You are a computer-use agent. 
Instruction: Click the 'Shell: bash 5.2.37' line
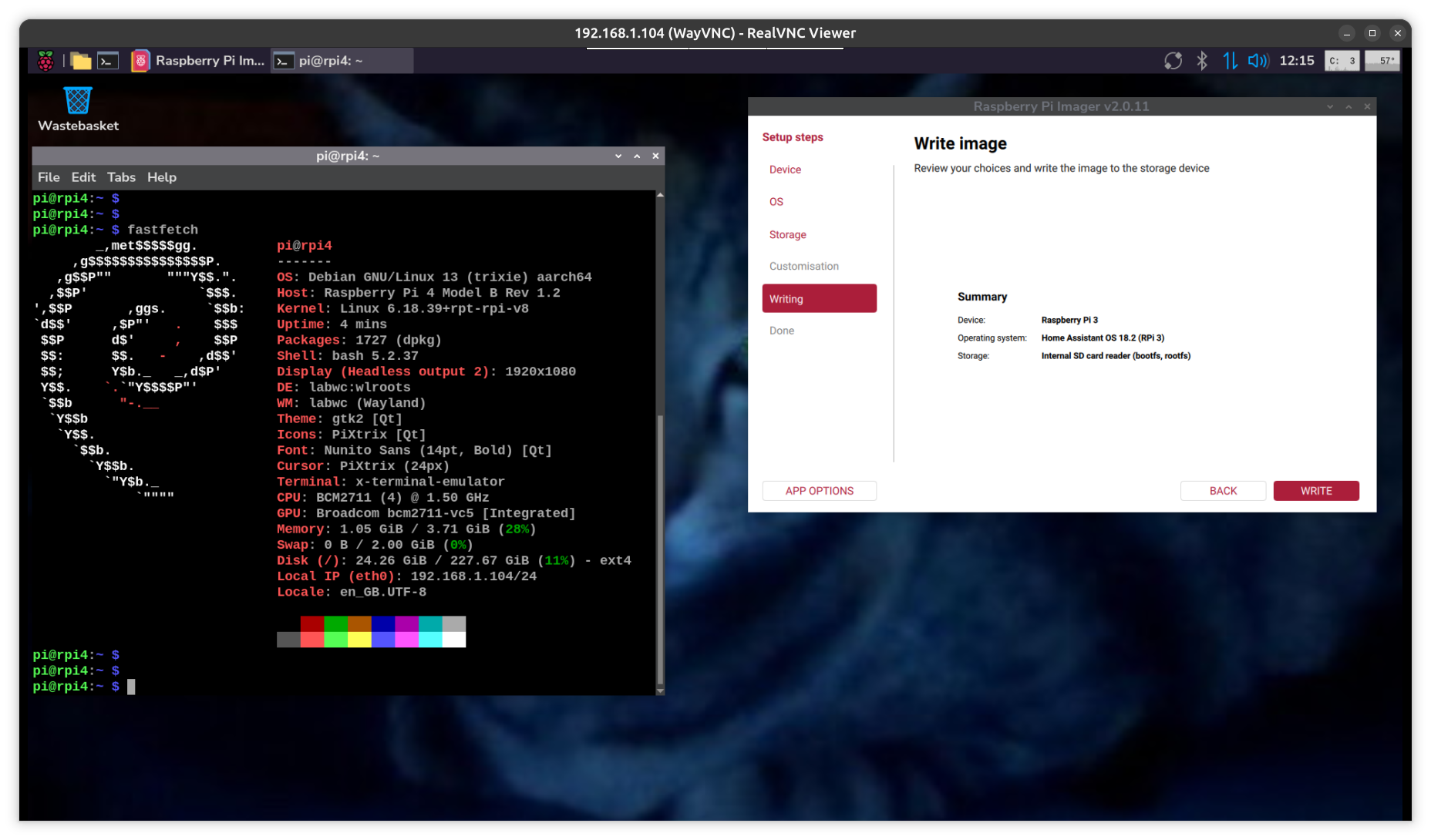348,356
